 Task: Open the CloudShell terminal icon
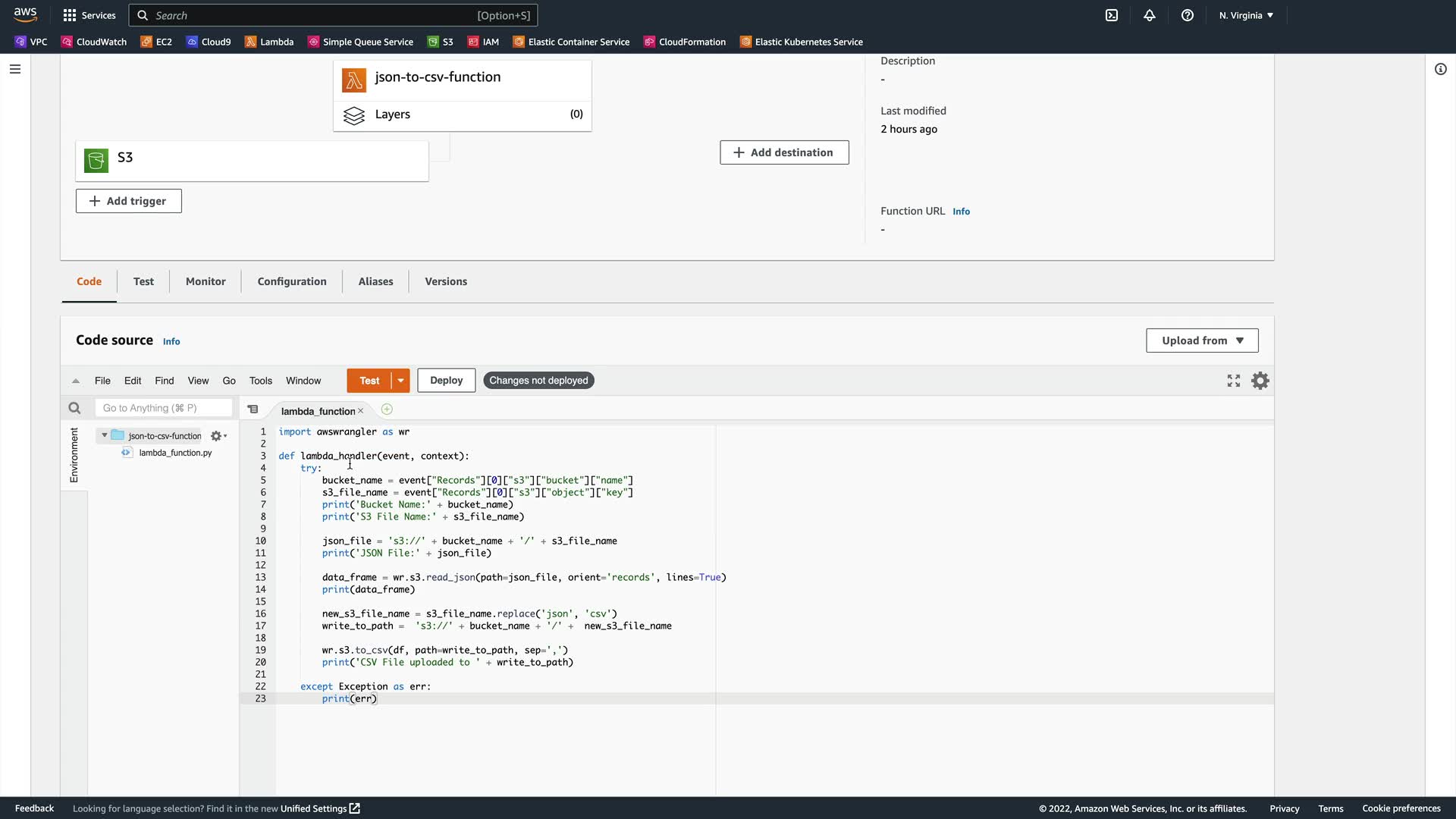click(x=1112, y=15)
